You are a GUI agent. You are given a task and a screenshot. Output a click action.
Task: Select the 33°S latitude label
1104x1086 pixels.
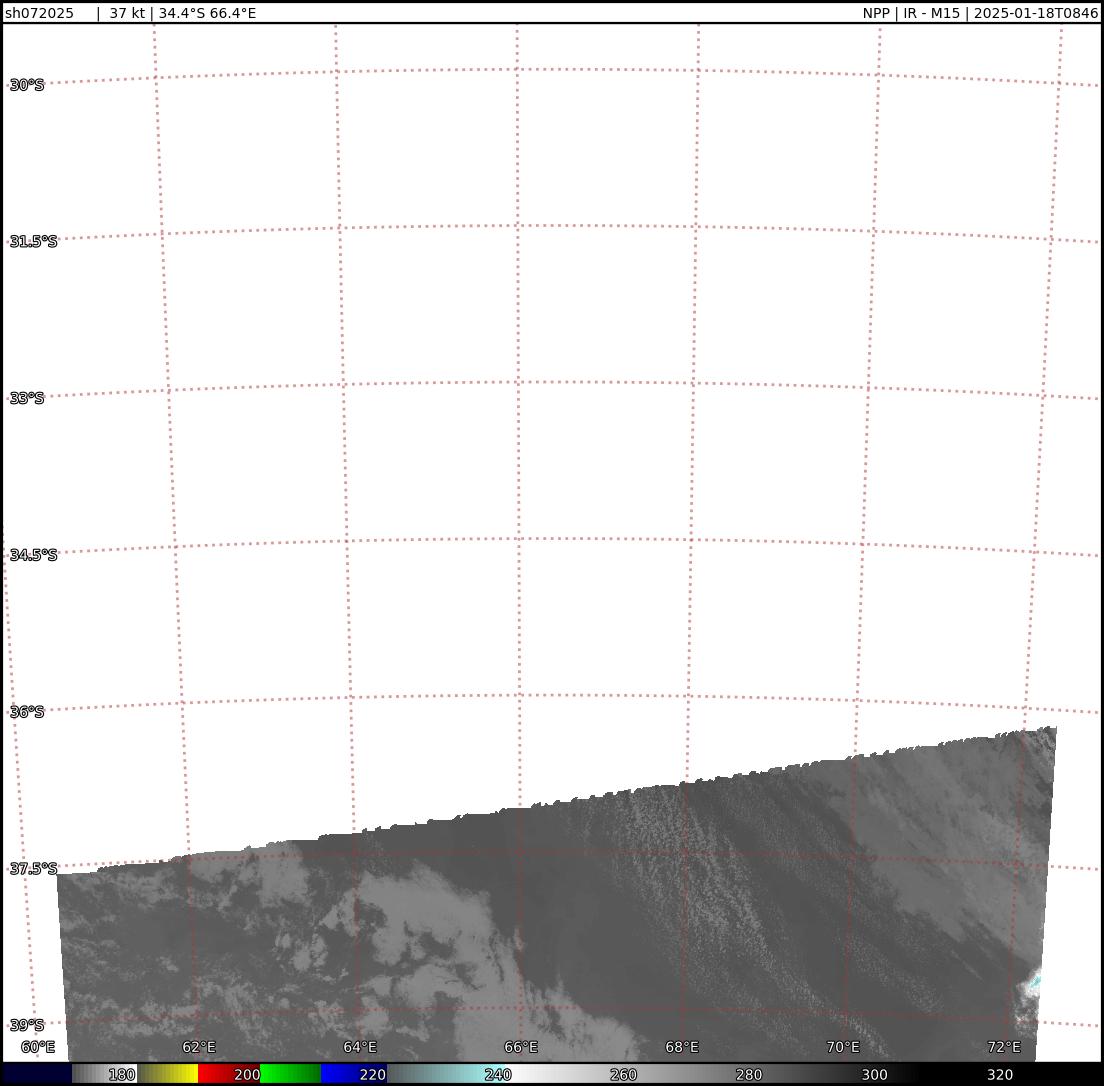click(27, 399)
